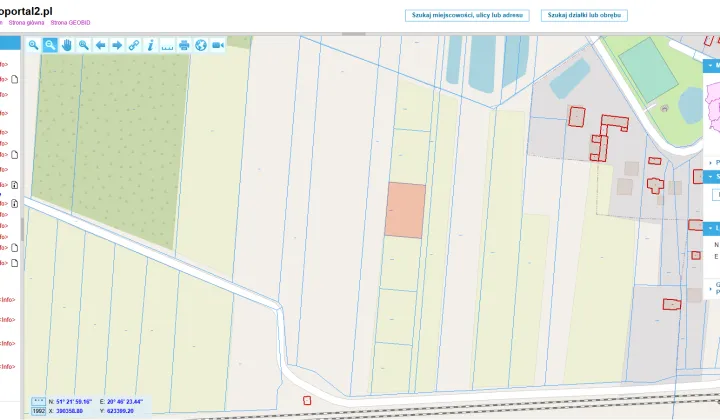
Task: Go forward to next map view arrow
Action: click(117, 45)
